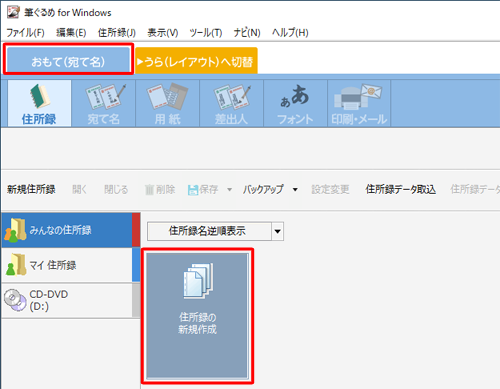Open the ファイル(F) menu
Screen dimensions: 500x389
25,33
